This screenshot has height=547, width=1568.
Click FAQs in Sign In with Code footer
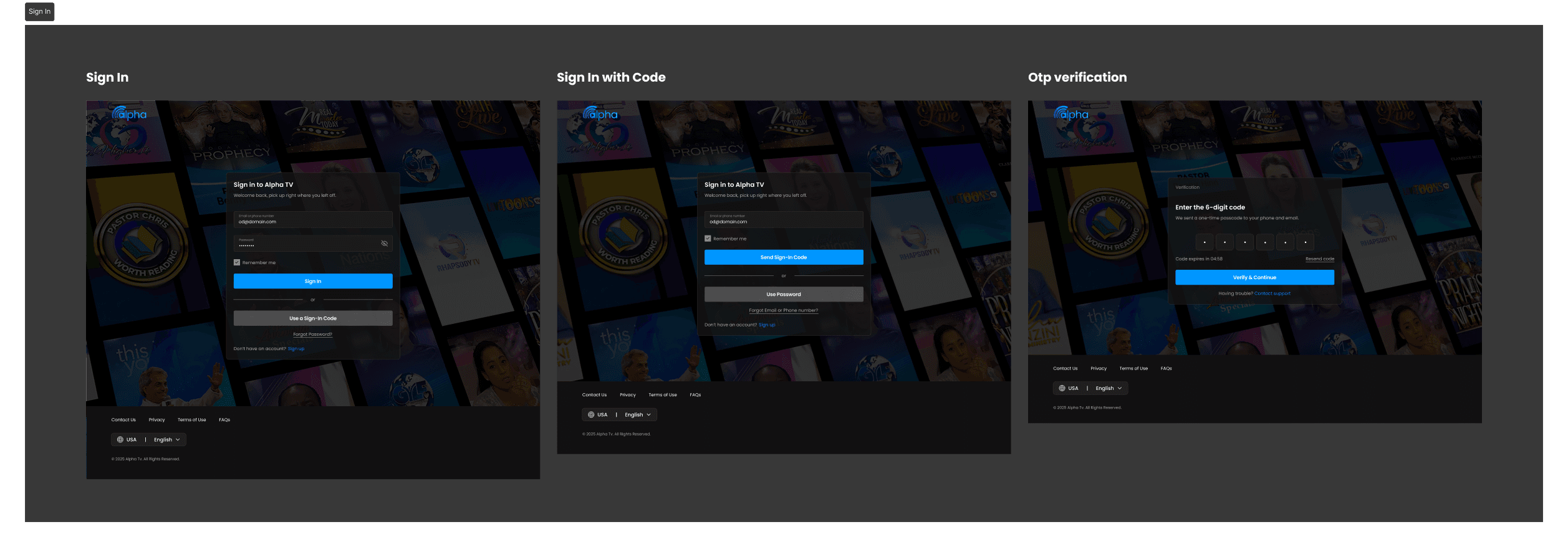pyautogui.click(x=695, y=395)
